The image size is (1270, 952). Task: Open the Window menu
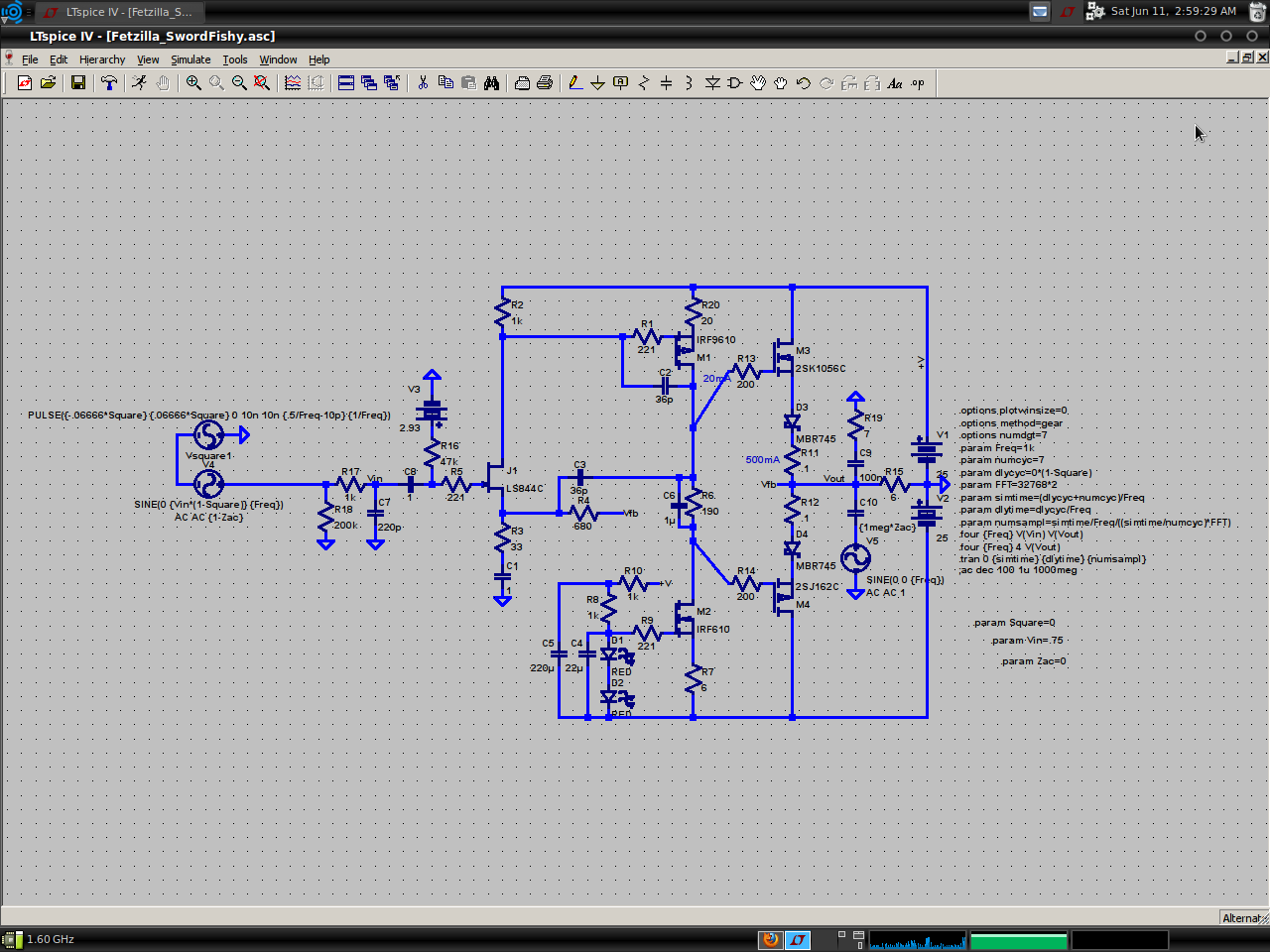278,59
